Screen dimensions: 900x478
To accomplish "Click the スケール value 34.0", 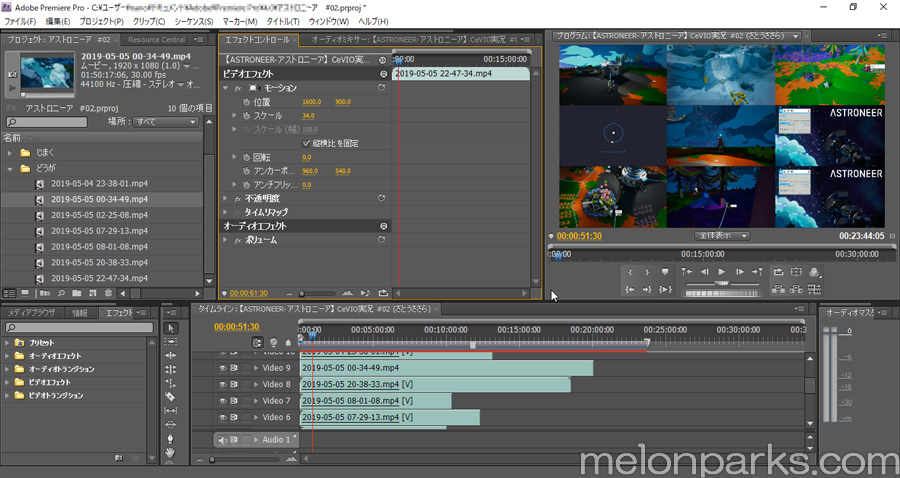I will (x=308, y=116).
